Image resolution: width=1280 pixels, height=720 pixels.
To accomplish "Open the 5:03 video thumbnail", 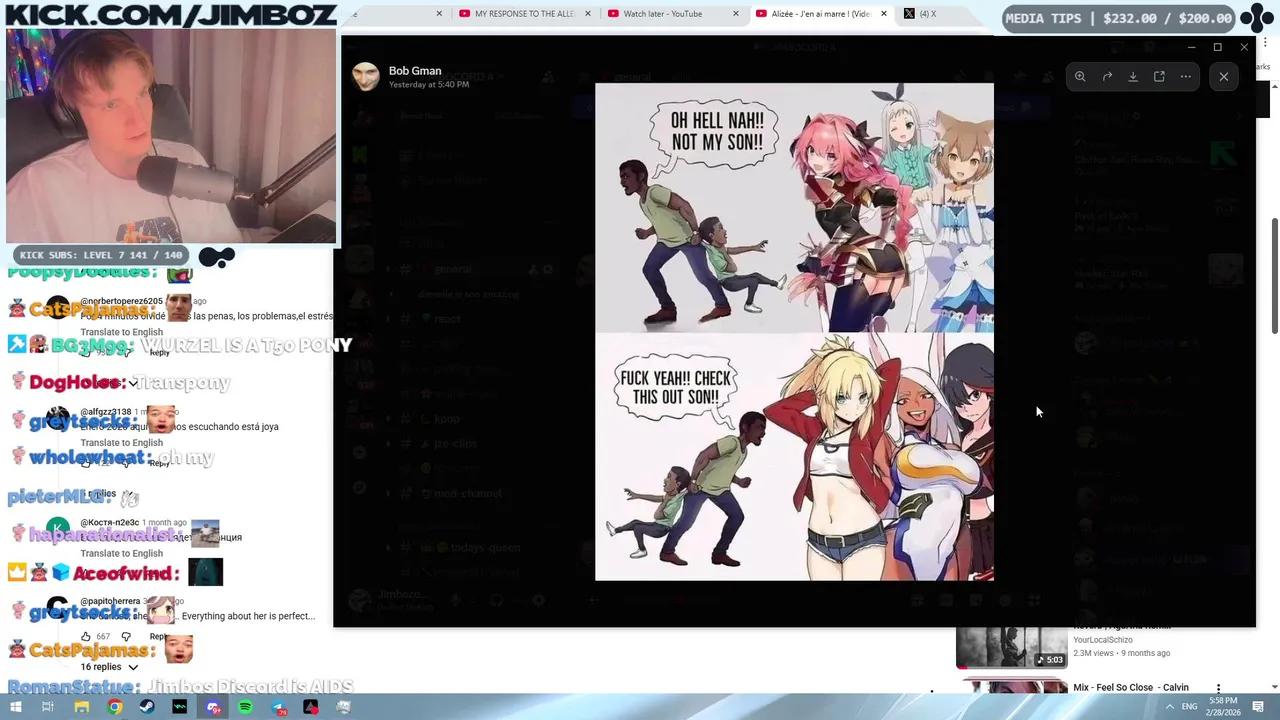I will [1011, 647].
